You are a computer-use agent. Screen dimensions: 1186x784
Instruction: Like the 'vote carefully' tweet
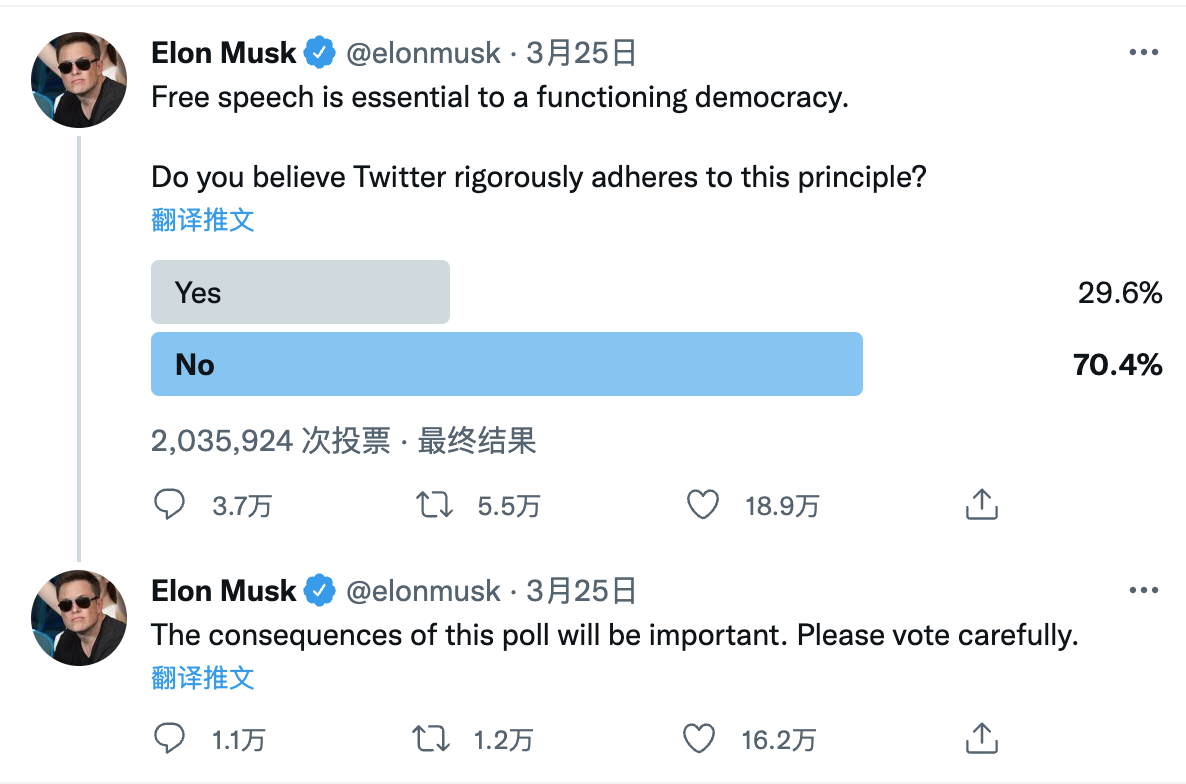[700, 739]
